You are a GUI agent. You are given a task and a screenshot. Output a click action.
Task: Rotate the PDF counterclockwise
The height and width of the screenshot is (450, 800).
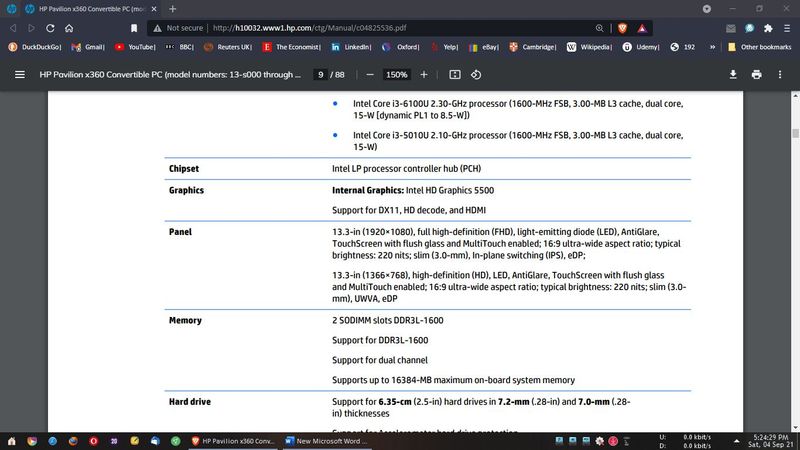point(476,74)
